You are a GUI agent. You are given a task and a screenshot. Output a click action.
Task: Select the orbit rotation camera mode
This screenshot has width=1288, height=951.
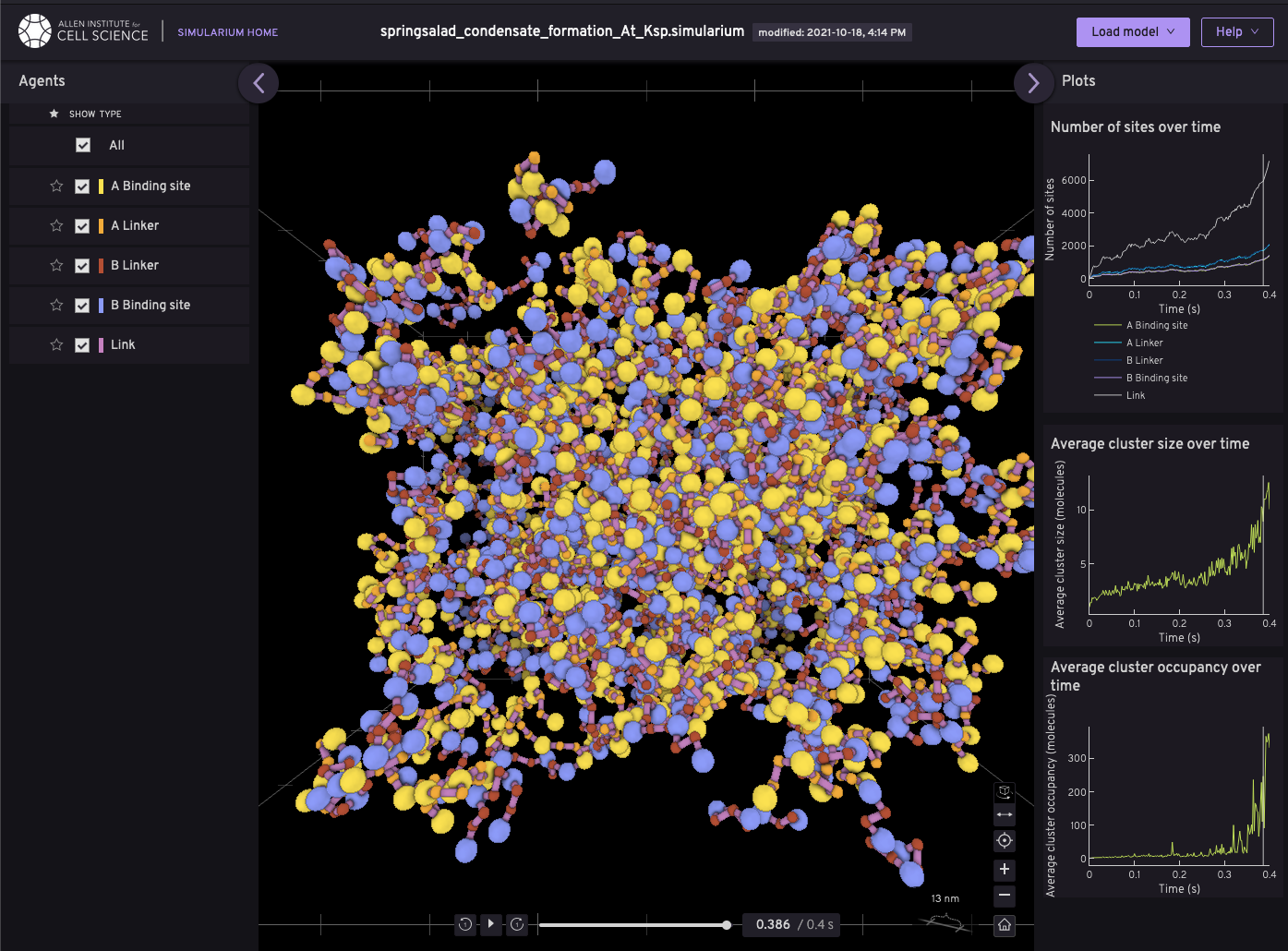tap(1004, 791)
